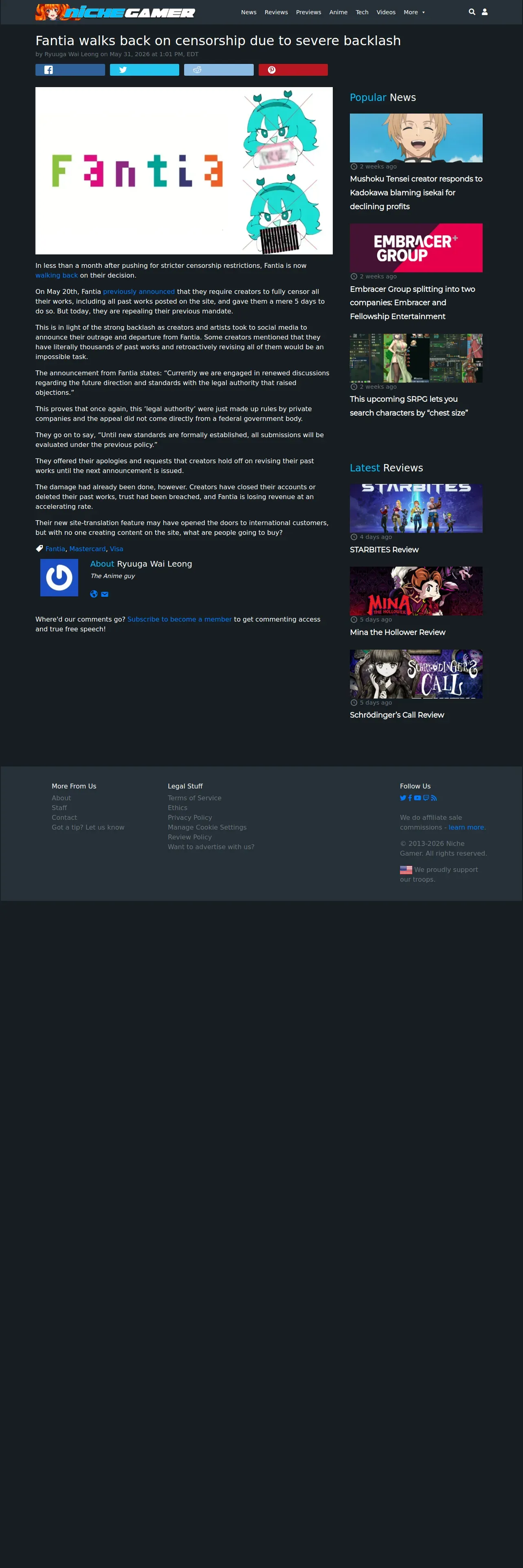523x1568 pixels.
Task: Open the Previews menu item
Action: 309,12
